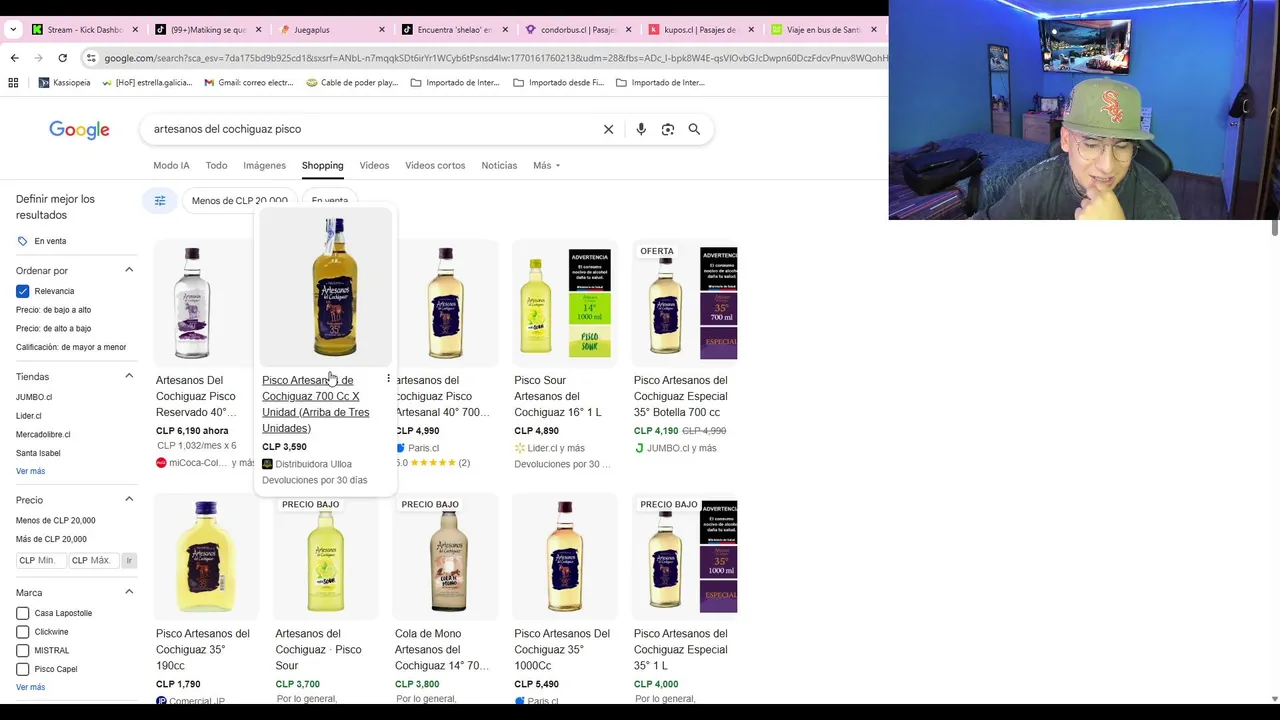Open site information icon in address bar
Image resolution: width=1280 pixels, height=720 pixels.
point(91,58)
